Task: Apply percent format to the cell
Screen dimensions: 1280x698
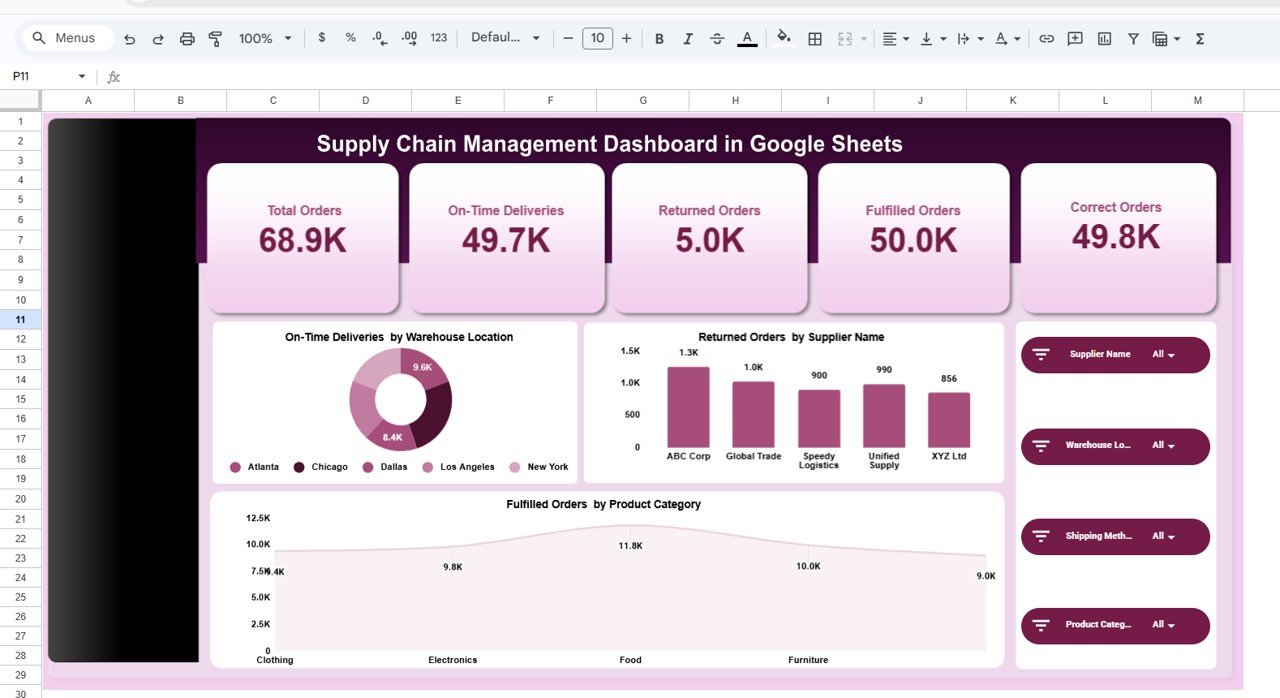Action: pyautogui.click(x=349, y=38)
